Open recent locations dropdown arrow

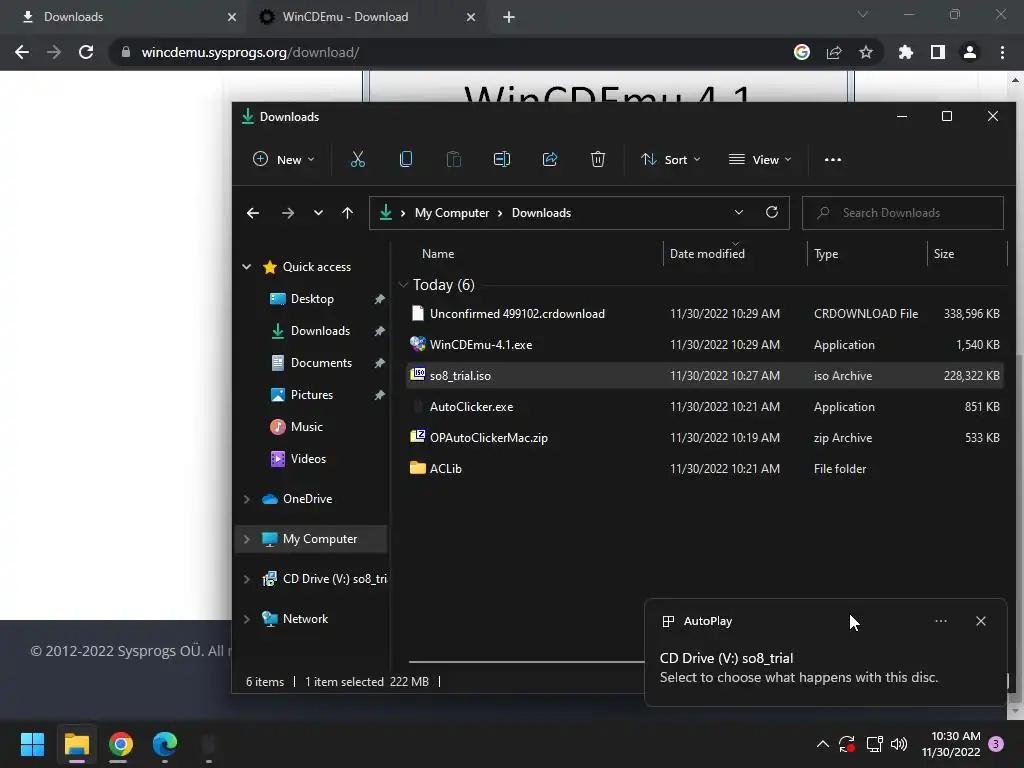click(x=318, y=213)
